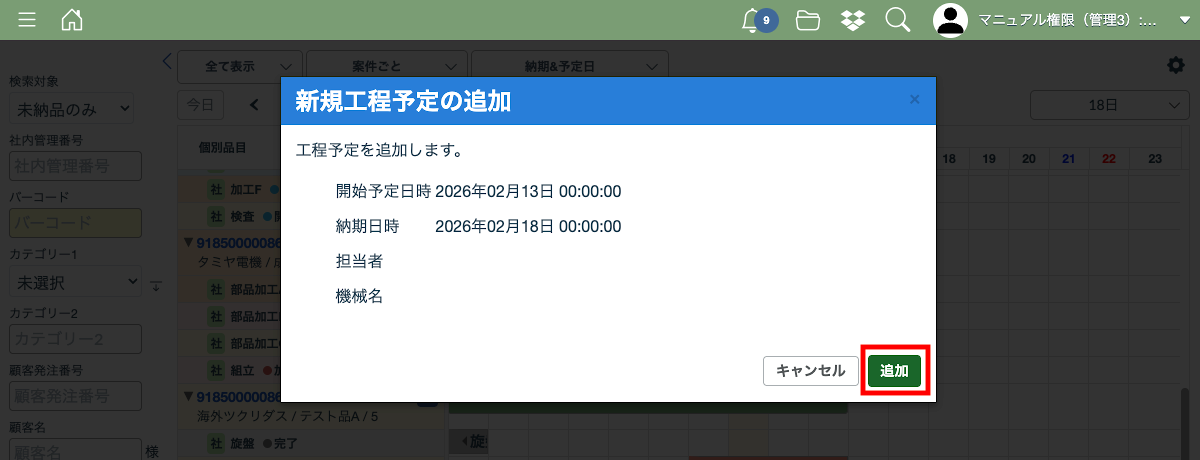Image resolution: width=1200 pixels, height=460 pixels.
Task: Expand the 未納品のみ search target dropdown
Action: tap(72, 108)
